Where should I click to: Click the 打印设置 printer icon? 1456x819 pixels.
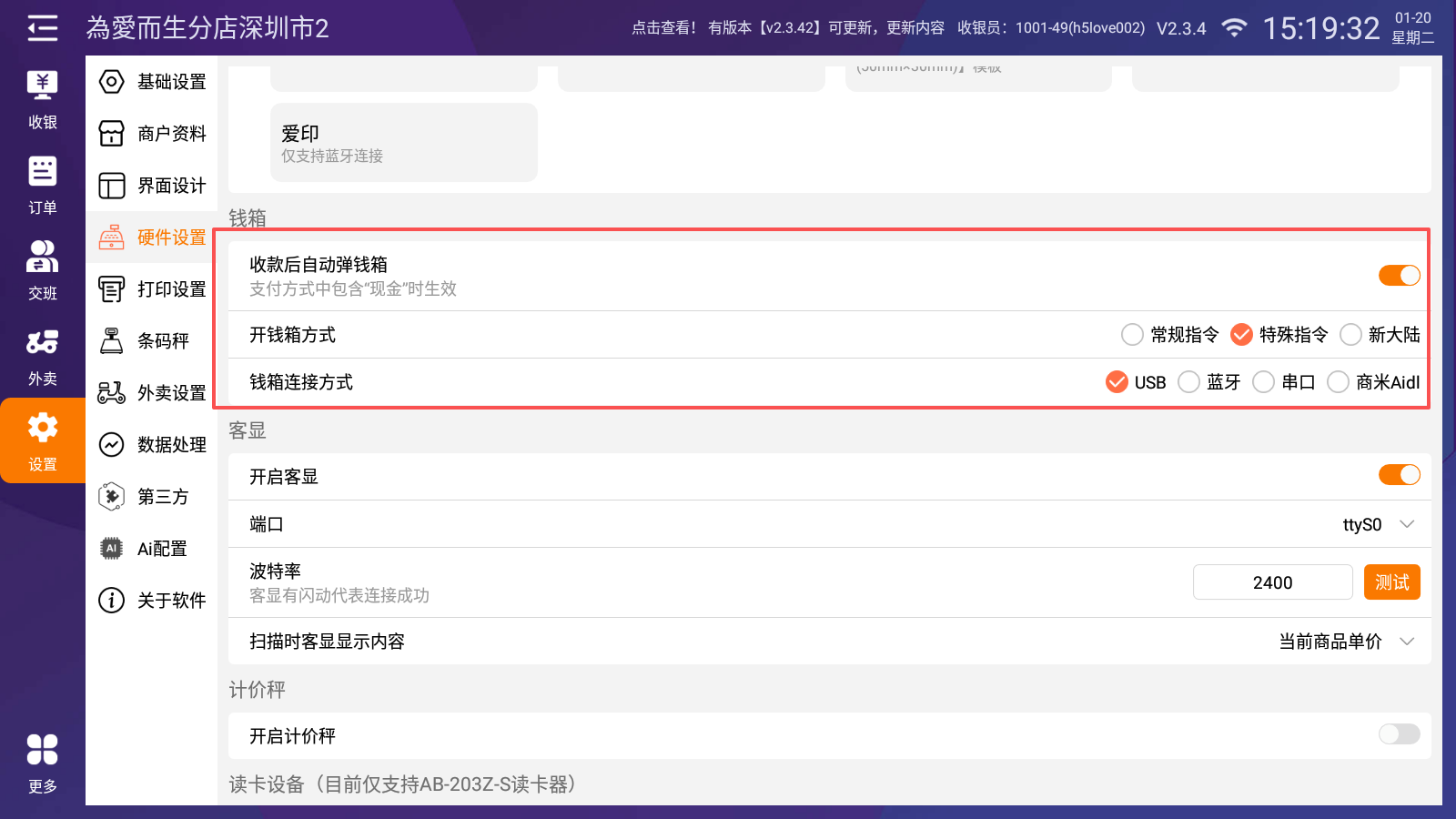(x=111, y=289)
